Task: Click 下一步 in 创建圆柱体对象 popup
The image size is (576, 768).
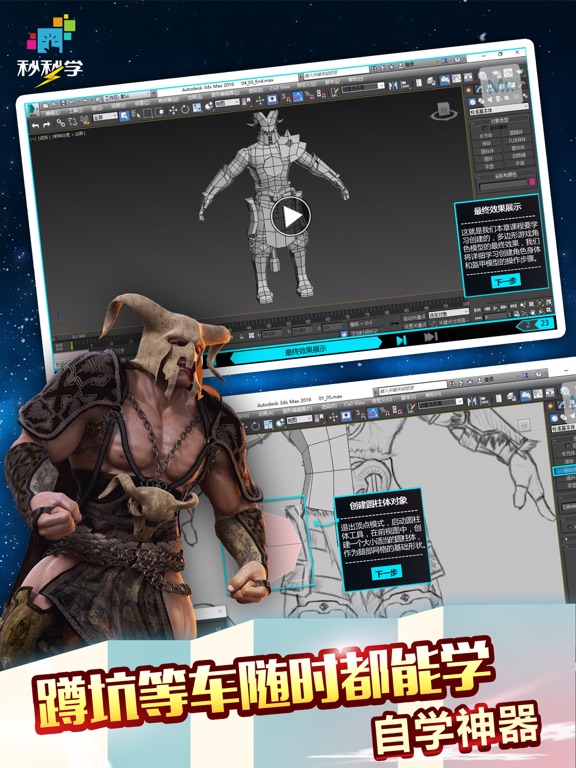Action: click(x=386, y=572)
